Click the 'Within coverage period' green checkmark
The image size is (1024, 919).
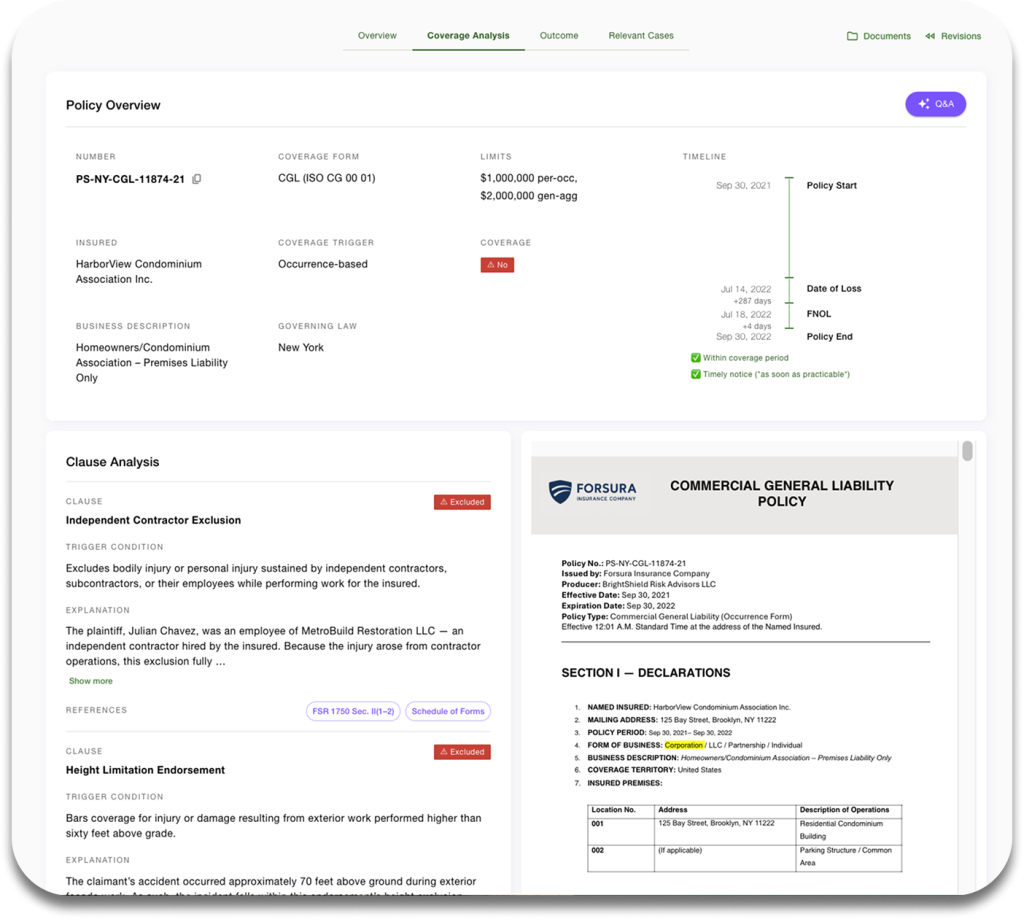(695, 358)
